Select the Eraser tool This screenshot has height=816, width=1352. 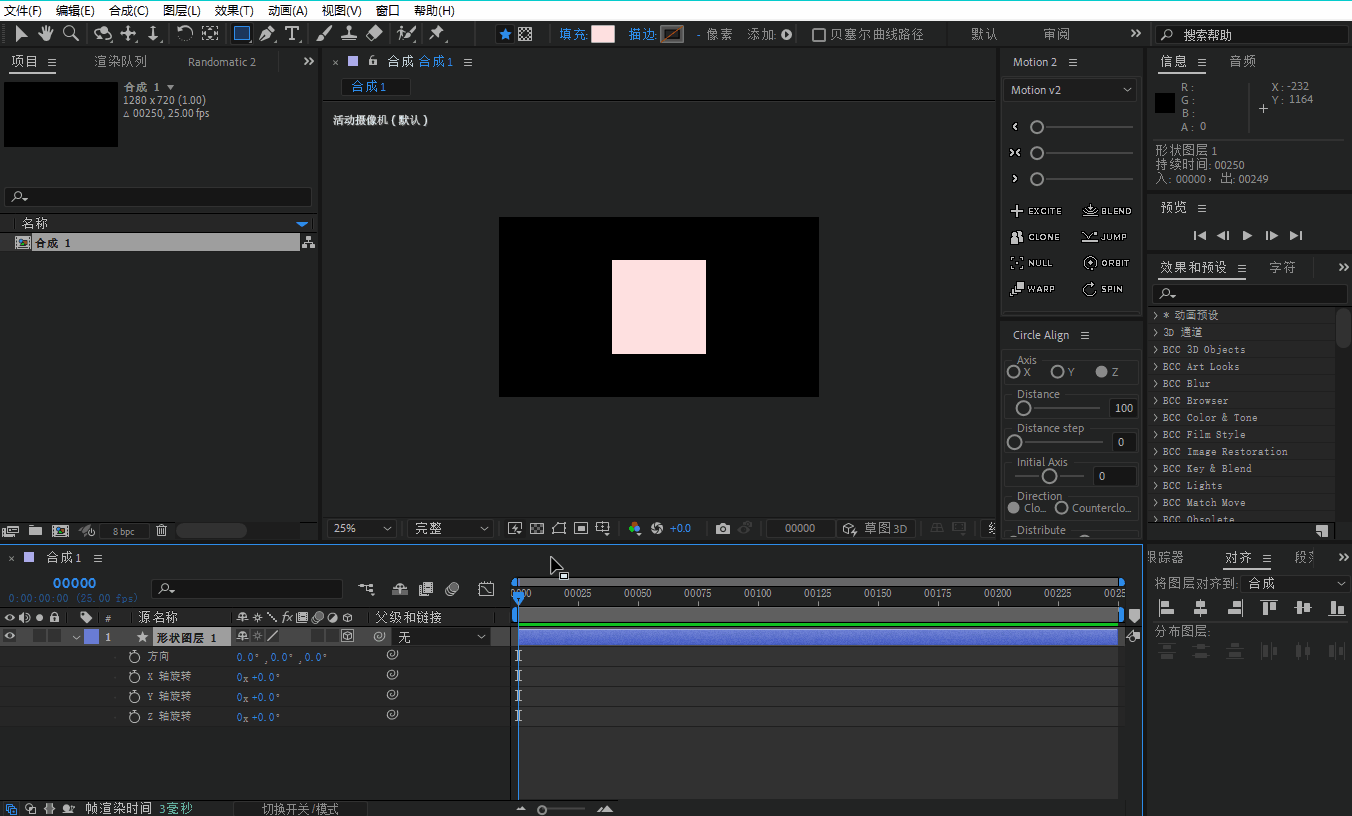pyautogui.click(x=374, y=34)
